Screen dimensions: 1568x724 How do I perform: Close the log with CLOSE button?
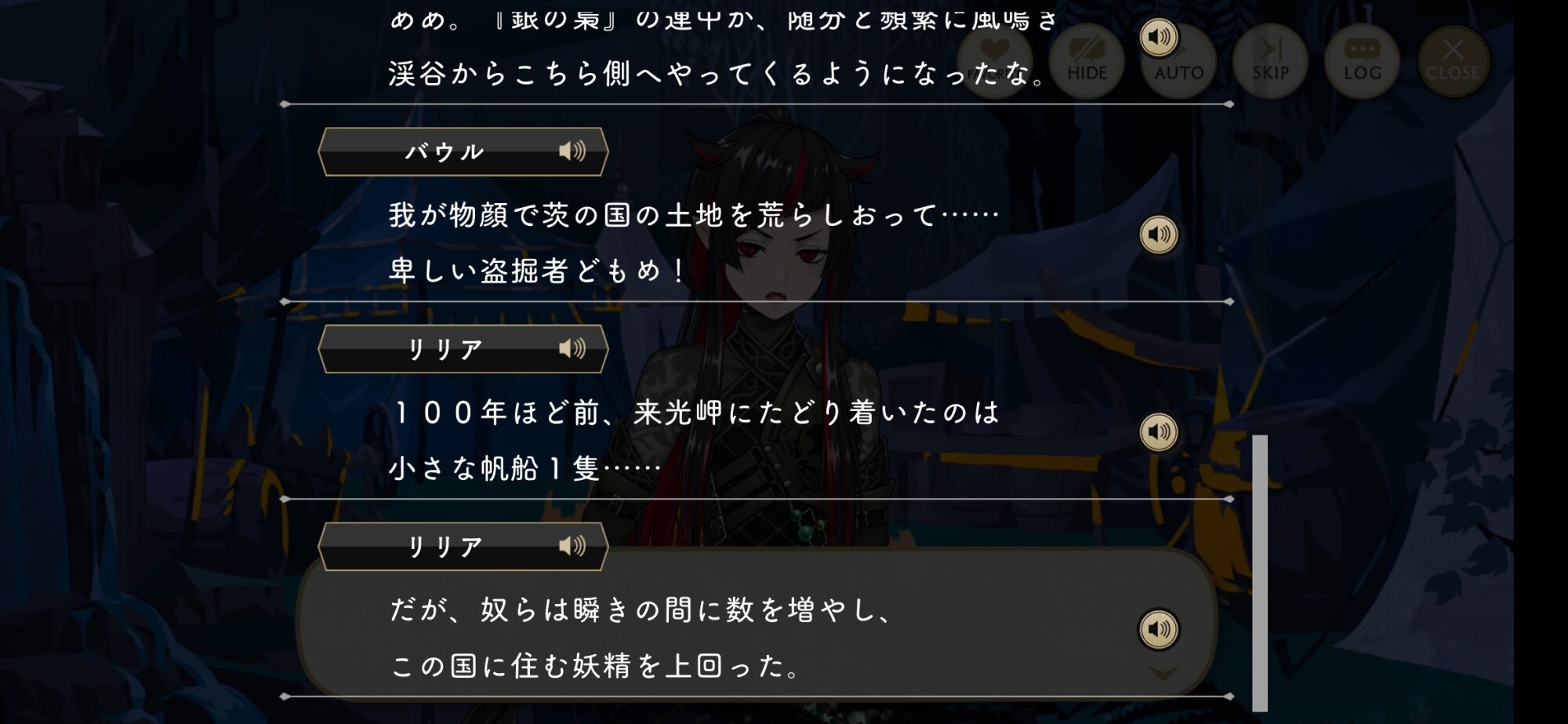[x=1453, y=61]
